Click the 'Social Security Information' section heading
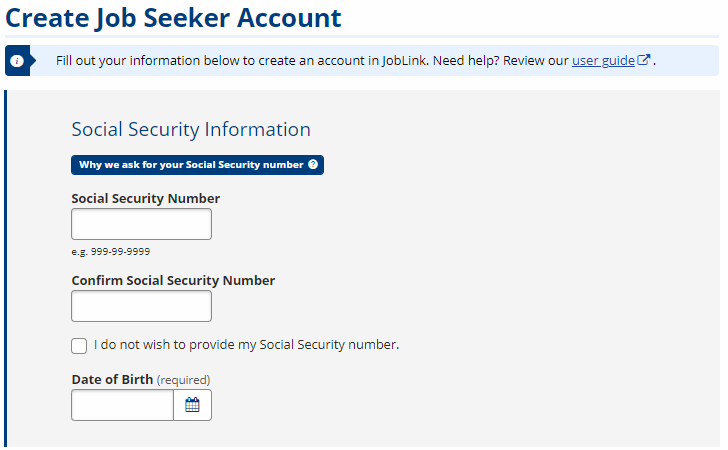The width and height of the screenshot is (728, 450). coord(191,129)
